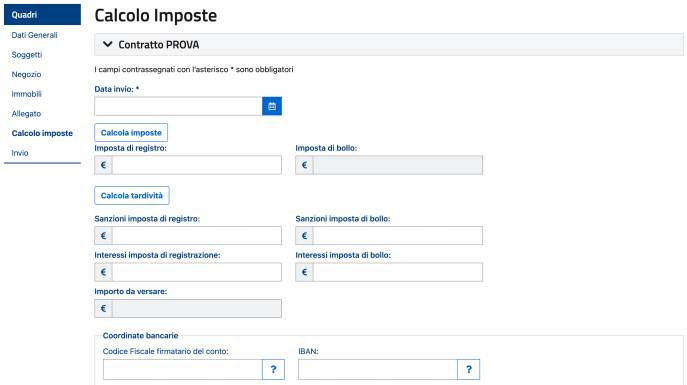Select Negozio from the sidebar menu
687x385 pixels.
(x=26, y=74)
